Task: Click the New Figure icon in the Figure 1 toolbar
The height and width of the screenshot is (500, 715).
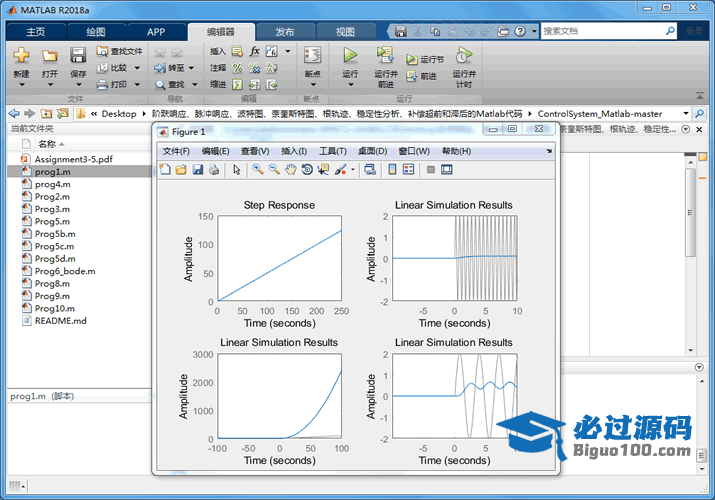Action: 165,170
